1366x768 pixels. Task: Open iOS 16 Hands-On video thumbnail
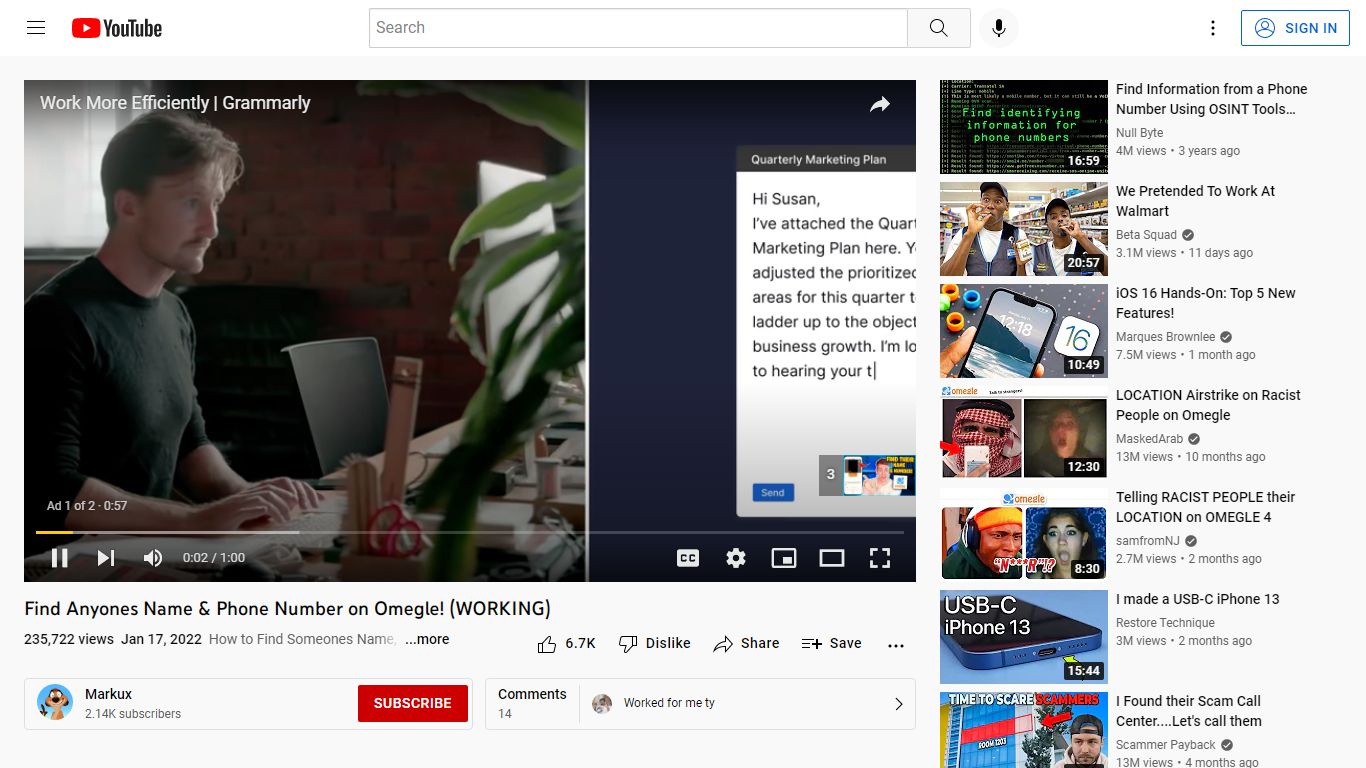[1024, 331]
